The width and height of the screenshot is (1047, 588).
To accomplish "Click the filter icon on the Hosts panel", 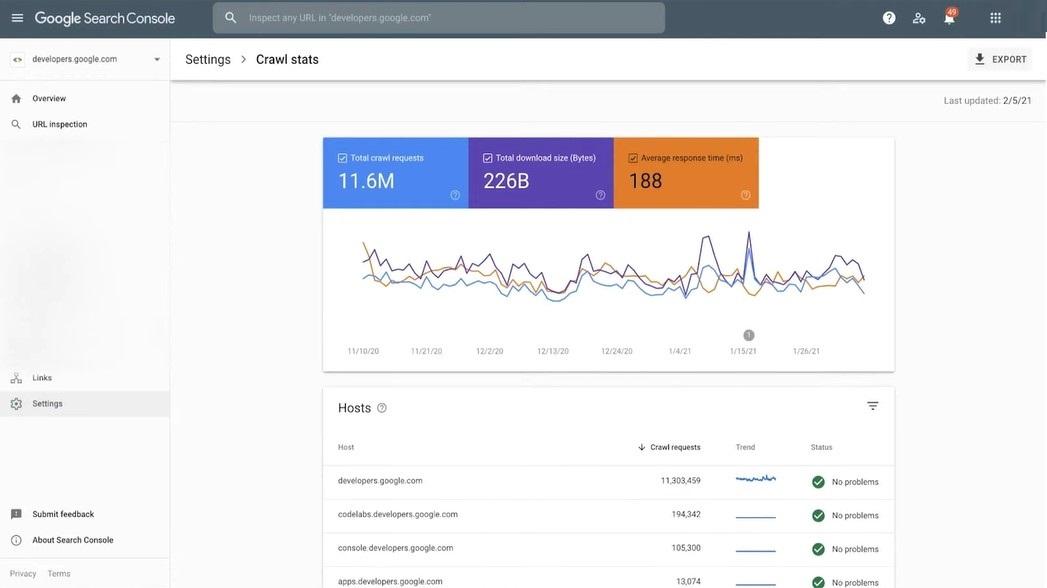I will click(868, 402).
